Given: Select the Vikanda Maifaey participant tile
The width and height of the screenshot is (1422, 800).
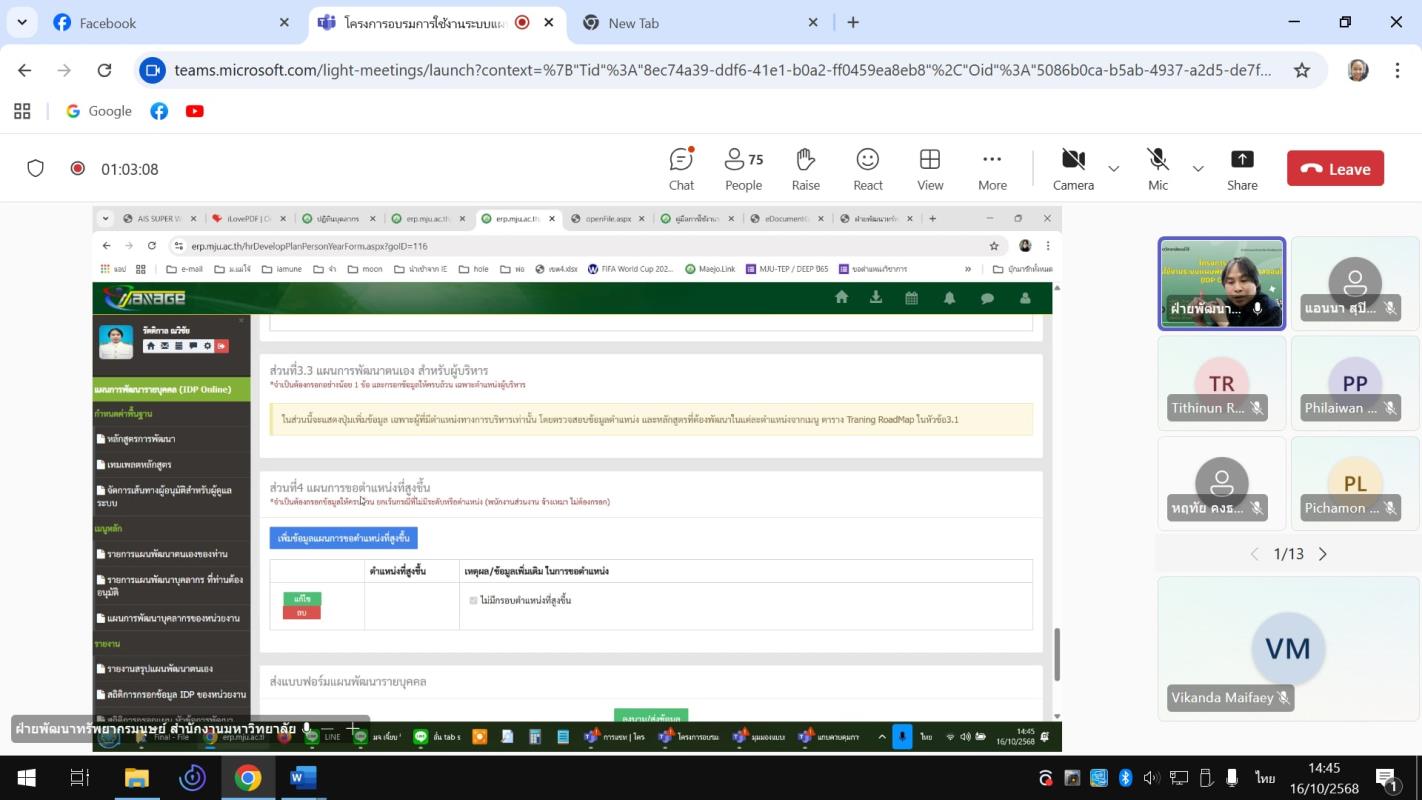Looking at the screenshot, I should (1286, 648).
